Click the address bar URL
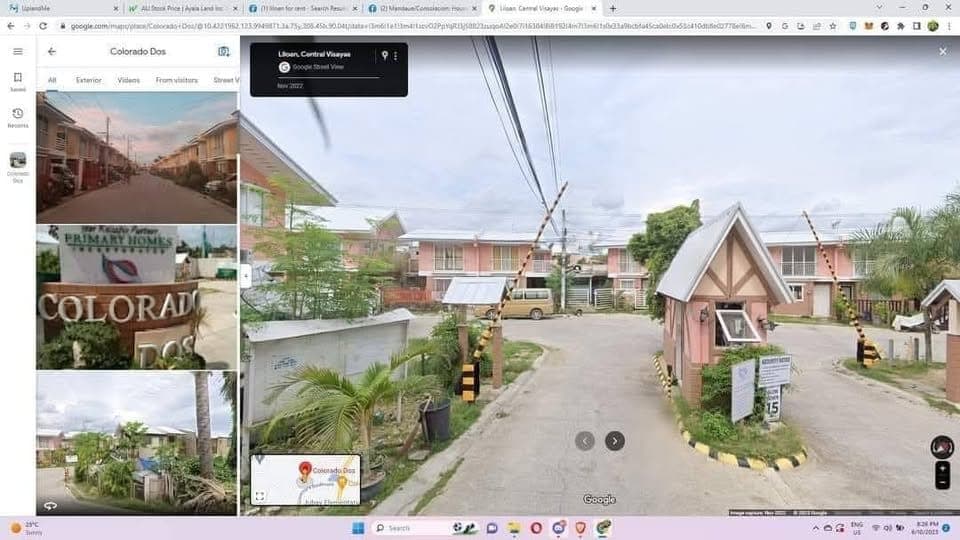Screen dimensions: 960x540 (x=413, y=26)
